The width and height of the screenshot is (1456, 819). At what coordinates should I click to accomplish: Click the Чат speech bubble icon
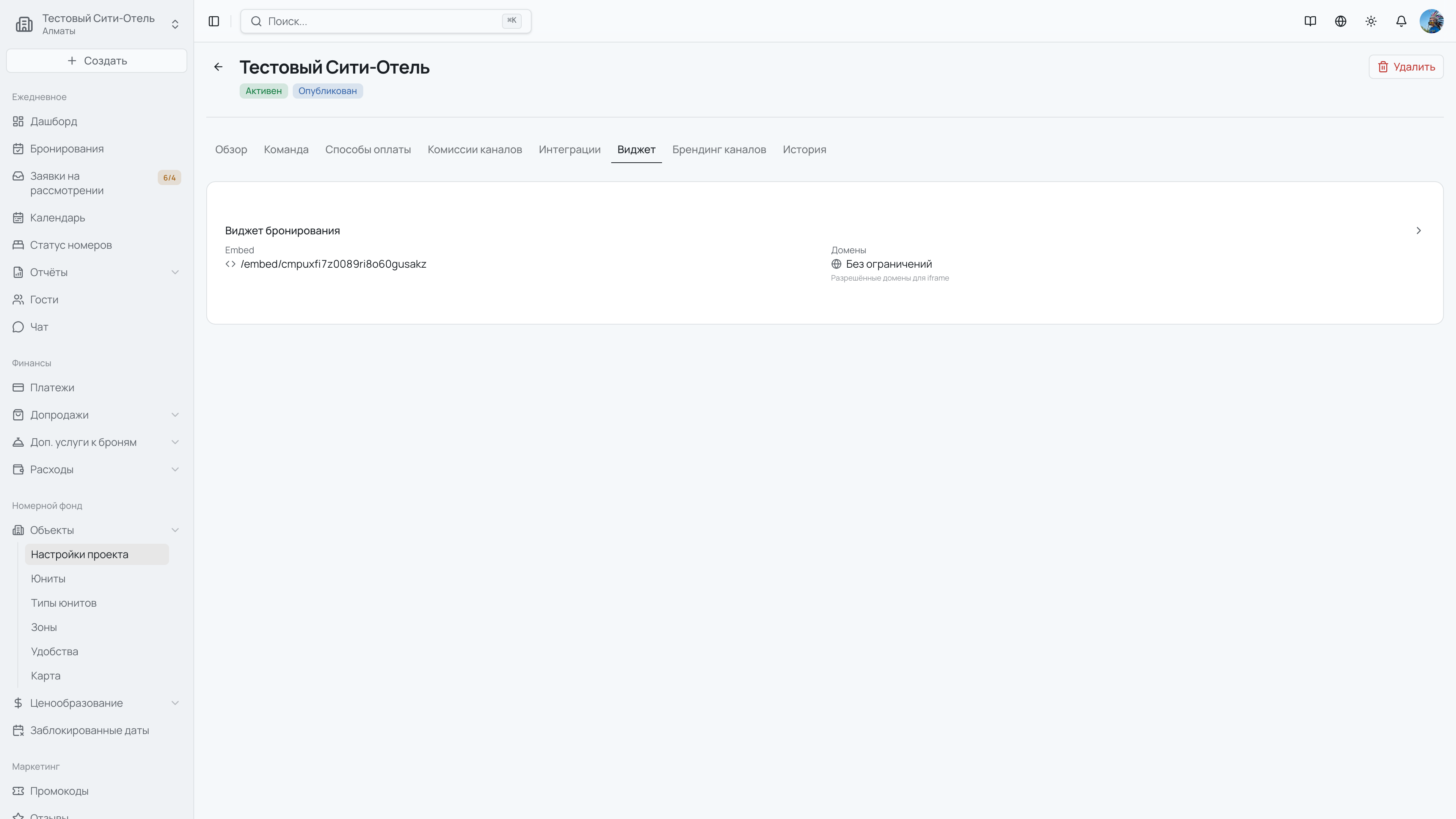18,327
